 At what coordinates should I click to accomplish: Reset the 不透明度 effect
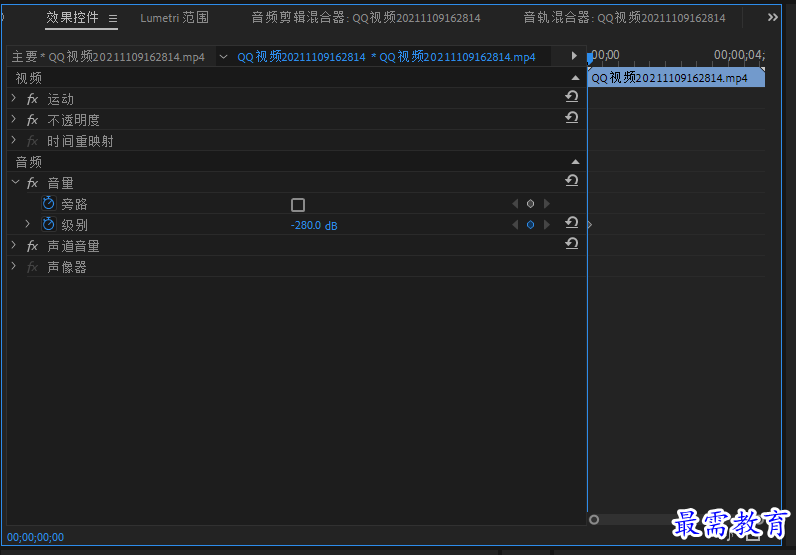(572, 117)
